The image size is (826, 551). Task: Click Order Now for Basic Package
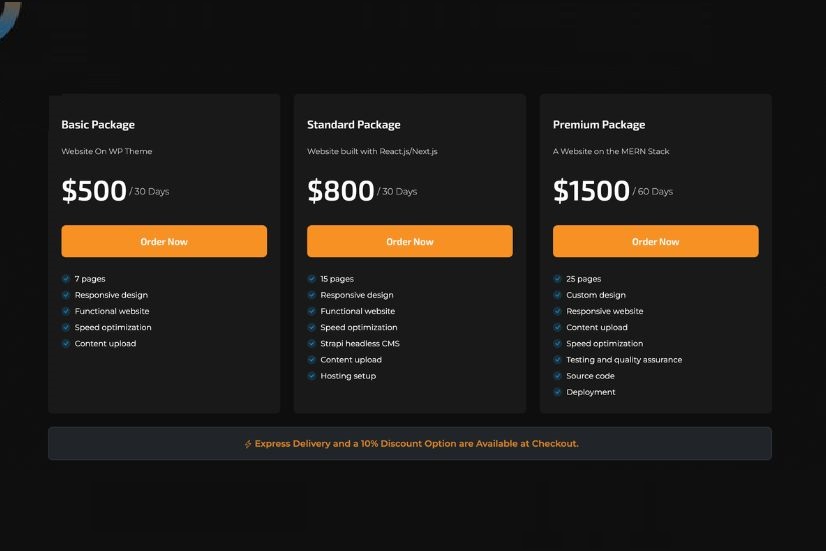point(164,241)
